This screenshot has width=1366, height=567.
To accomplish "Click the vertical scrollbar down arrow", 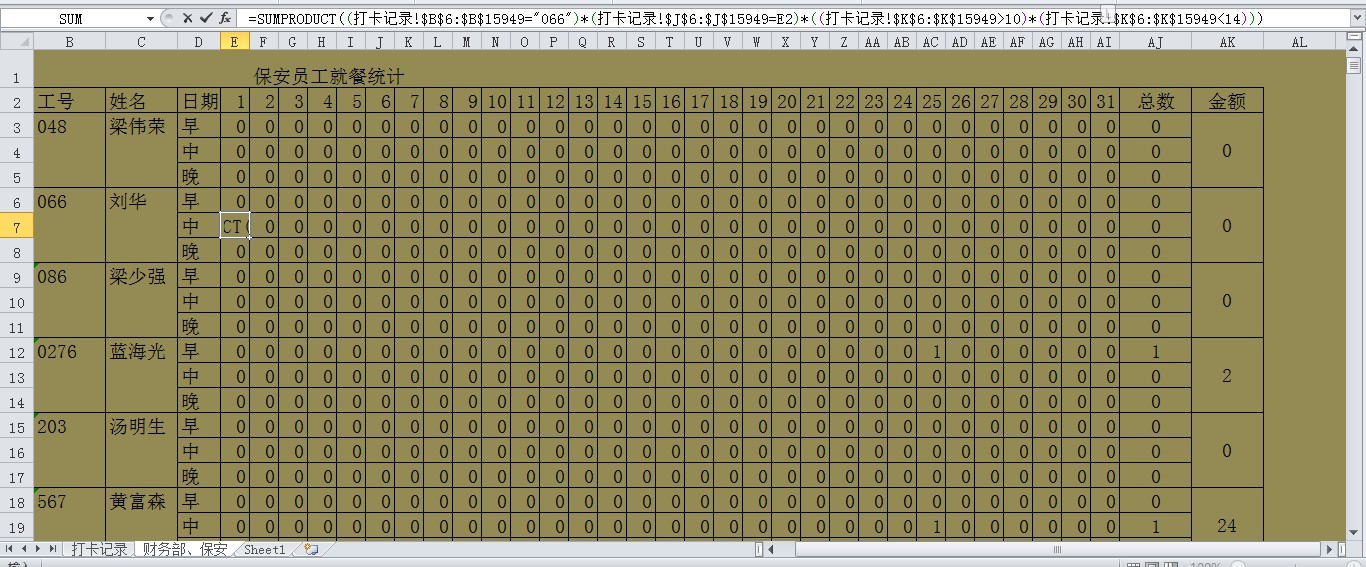I will (1355, 531).
